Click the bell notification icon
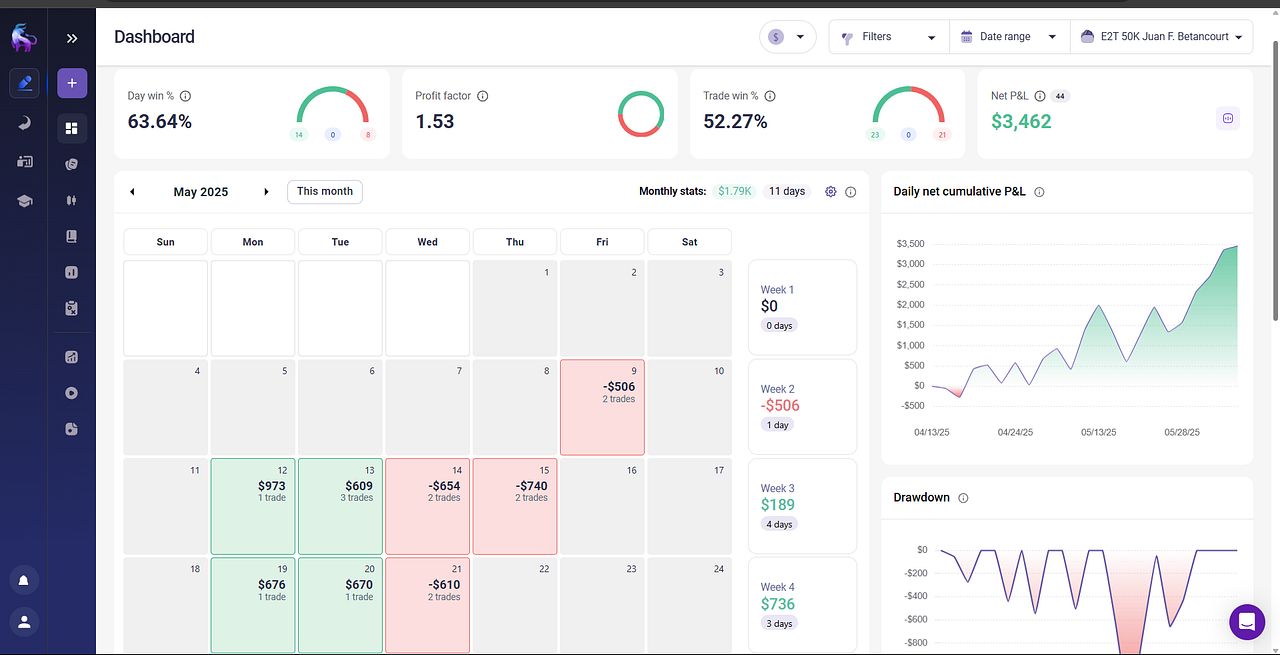 coord(24,579)
